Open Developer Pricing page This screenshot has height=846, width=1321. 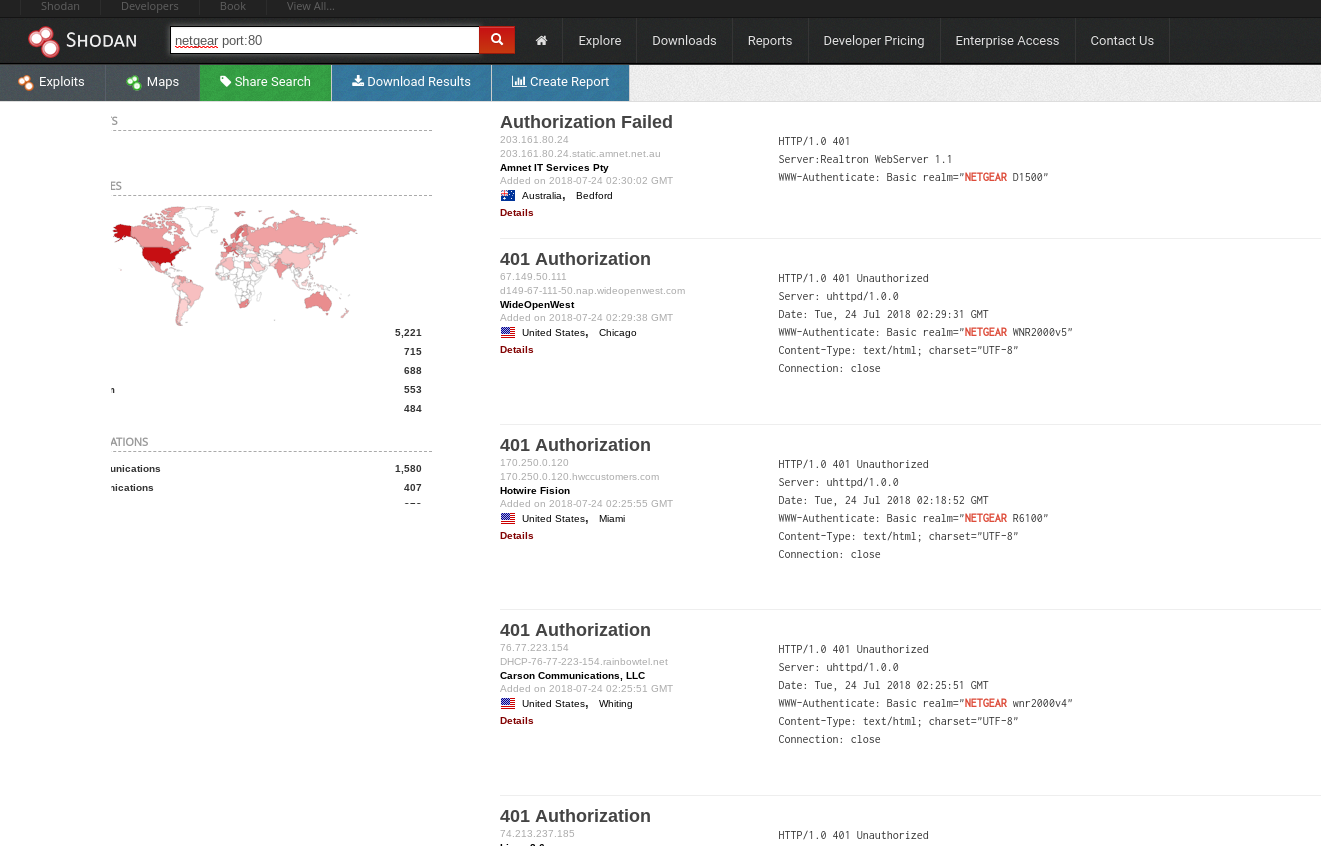(874, 41)
